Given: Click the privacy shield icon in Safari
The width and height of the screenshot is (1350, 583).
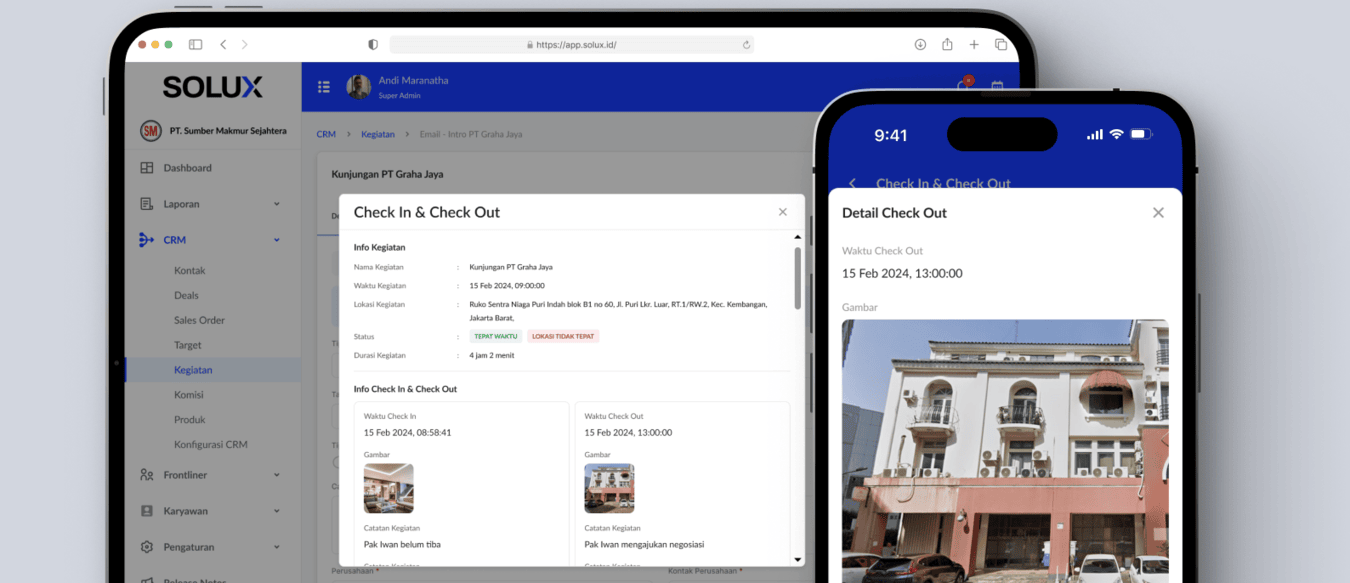Looking at the screenshot, I should pyautogui.click(x=373, y=45).
